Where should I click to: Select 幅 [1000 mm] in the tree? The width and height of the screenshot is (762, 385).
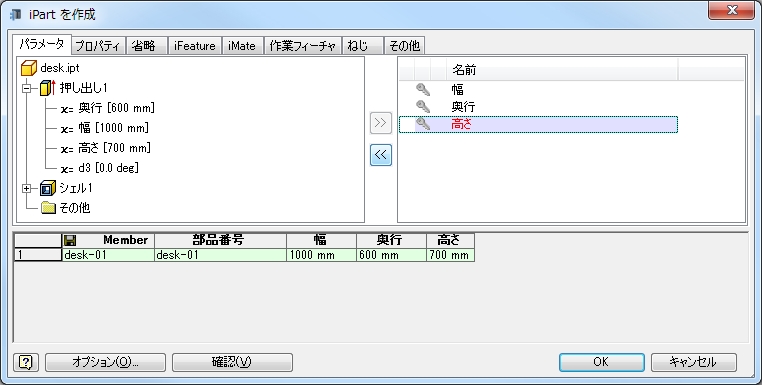pyautogui.click(x=113, y=128)
